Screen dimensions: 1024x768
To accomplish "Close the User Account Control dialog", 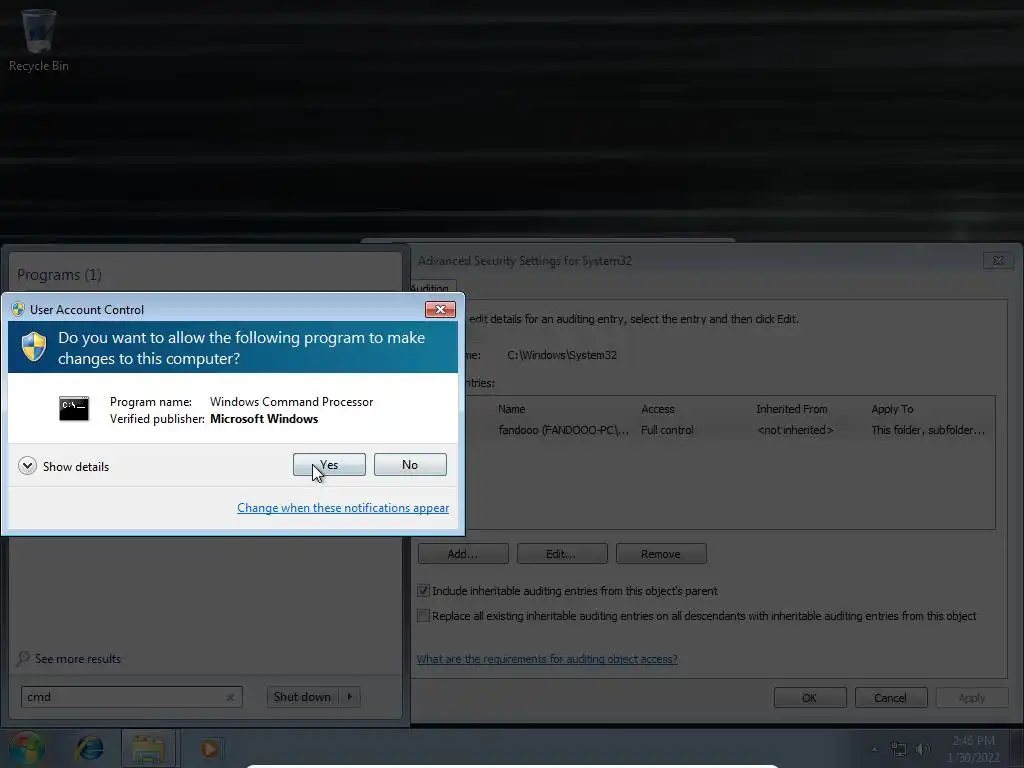I will tap(440, 310).
